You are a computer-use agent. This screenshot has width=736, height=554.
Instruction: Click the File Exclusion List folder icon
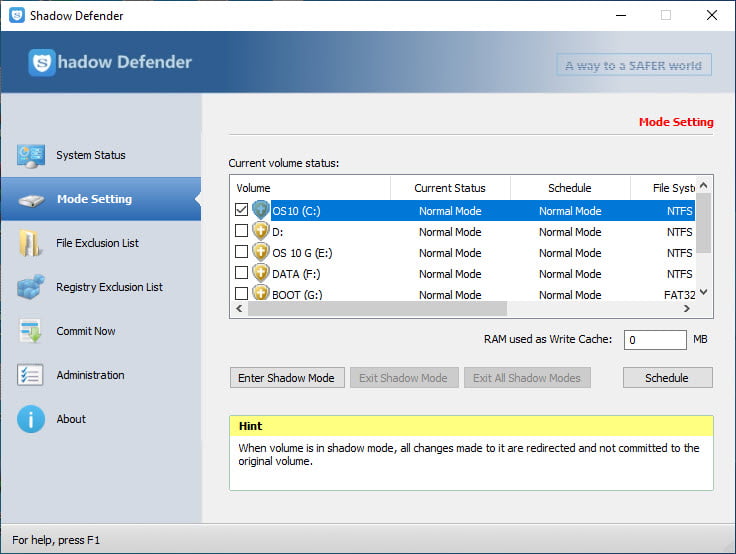click(31, 243)
